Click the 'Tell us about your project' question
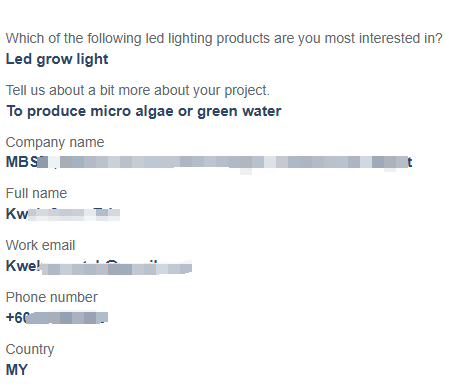Viewport: 449px width, 390px height. (138, 91)
